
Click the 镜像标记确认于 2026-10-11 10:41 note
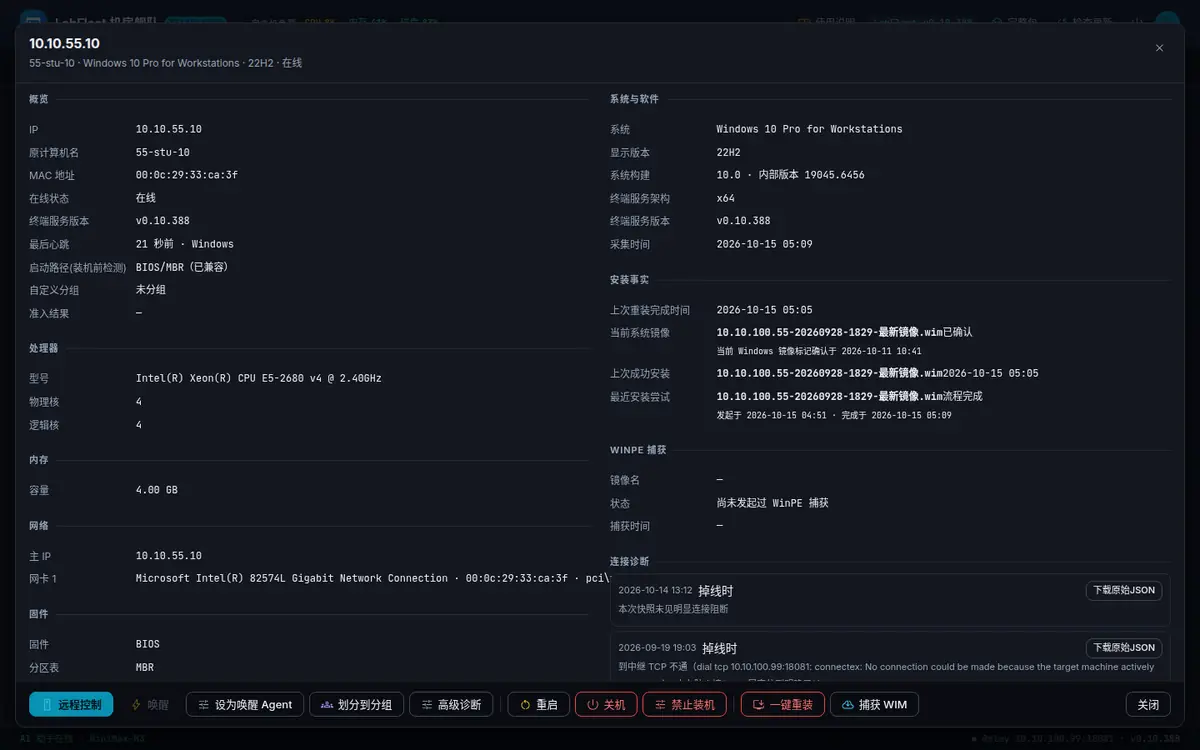[819, 351]
